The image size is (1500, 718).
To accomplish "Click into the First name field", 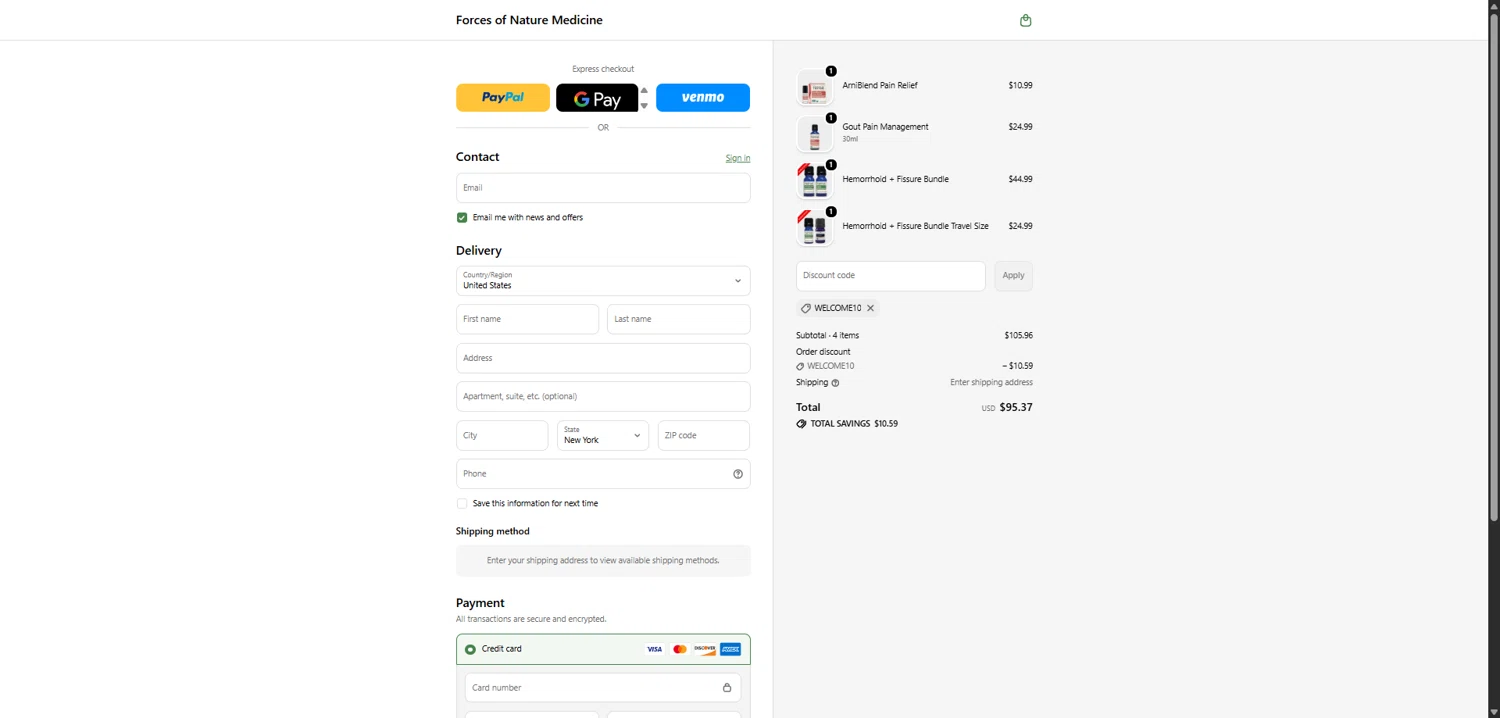I will tap(528, 319).
